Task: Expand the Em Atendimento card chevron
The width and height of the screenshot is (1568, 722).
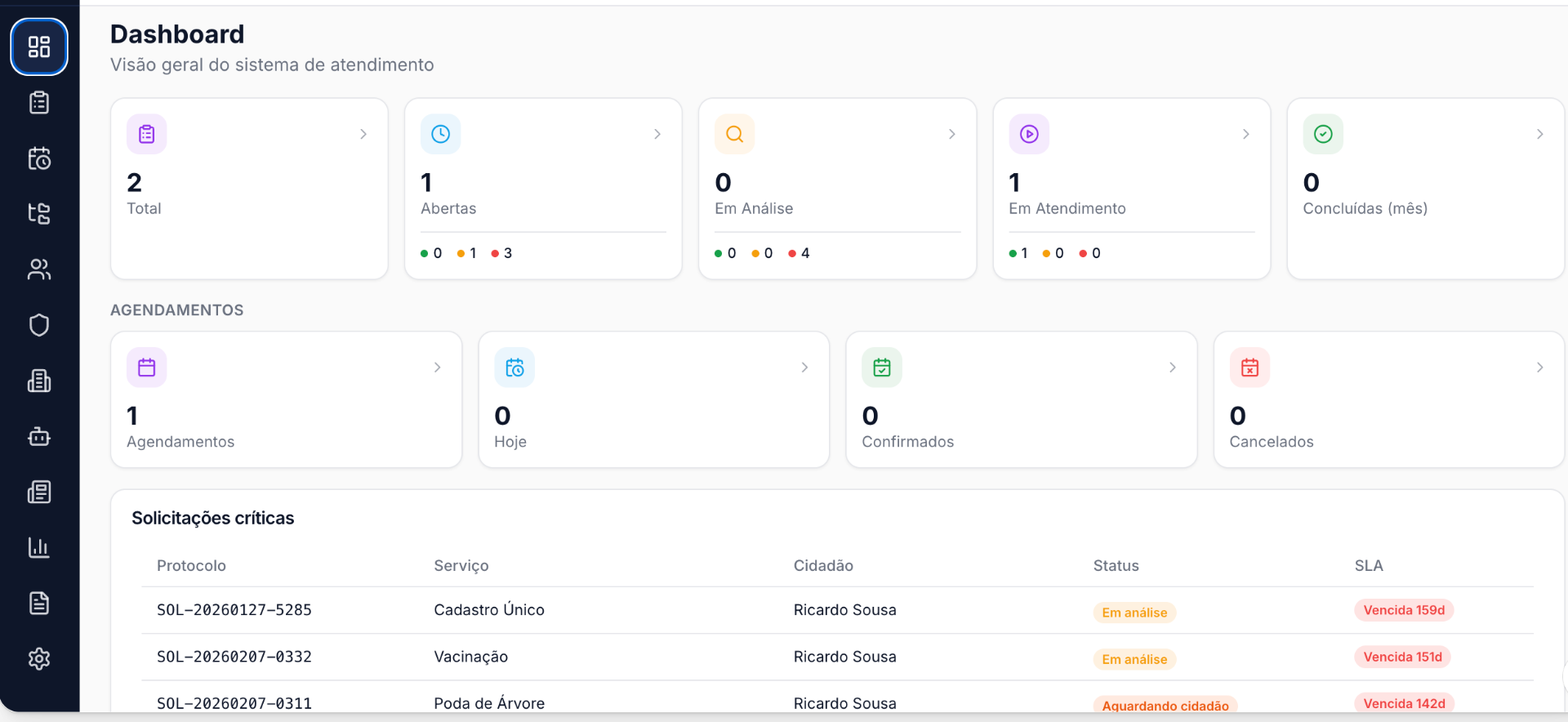Action: click(1246, 134)
